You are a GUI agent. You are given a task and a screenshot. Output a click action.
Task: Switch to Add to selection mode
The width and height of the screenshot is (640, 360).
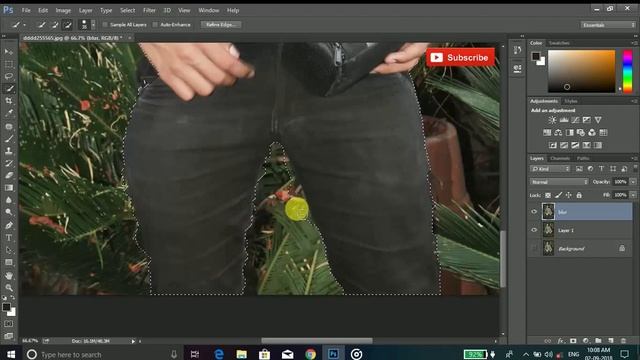[x=55, y=25]
